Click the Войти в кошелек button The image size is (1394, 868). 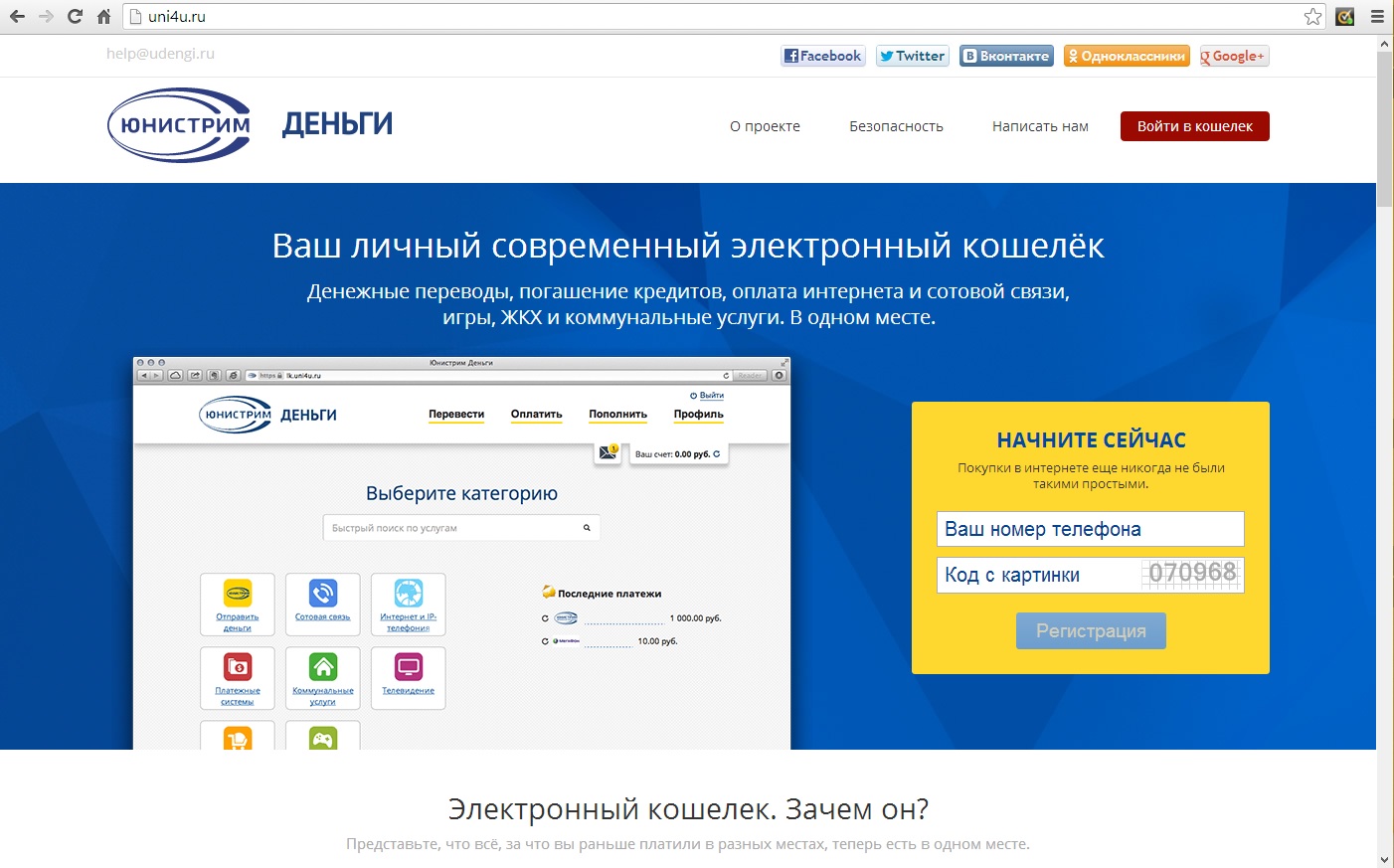pyautogui.click(x=1195, y=126)
